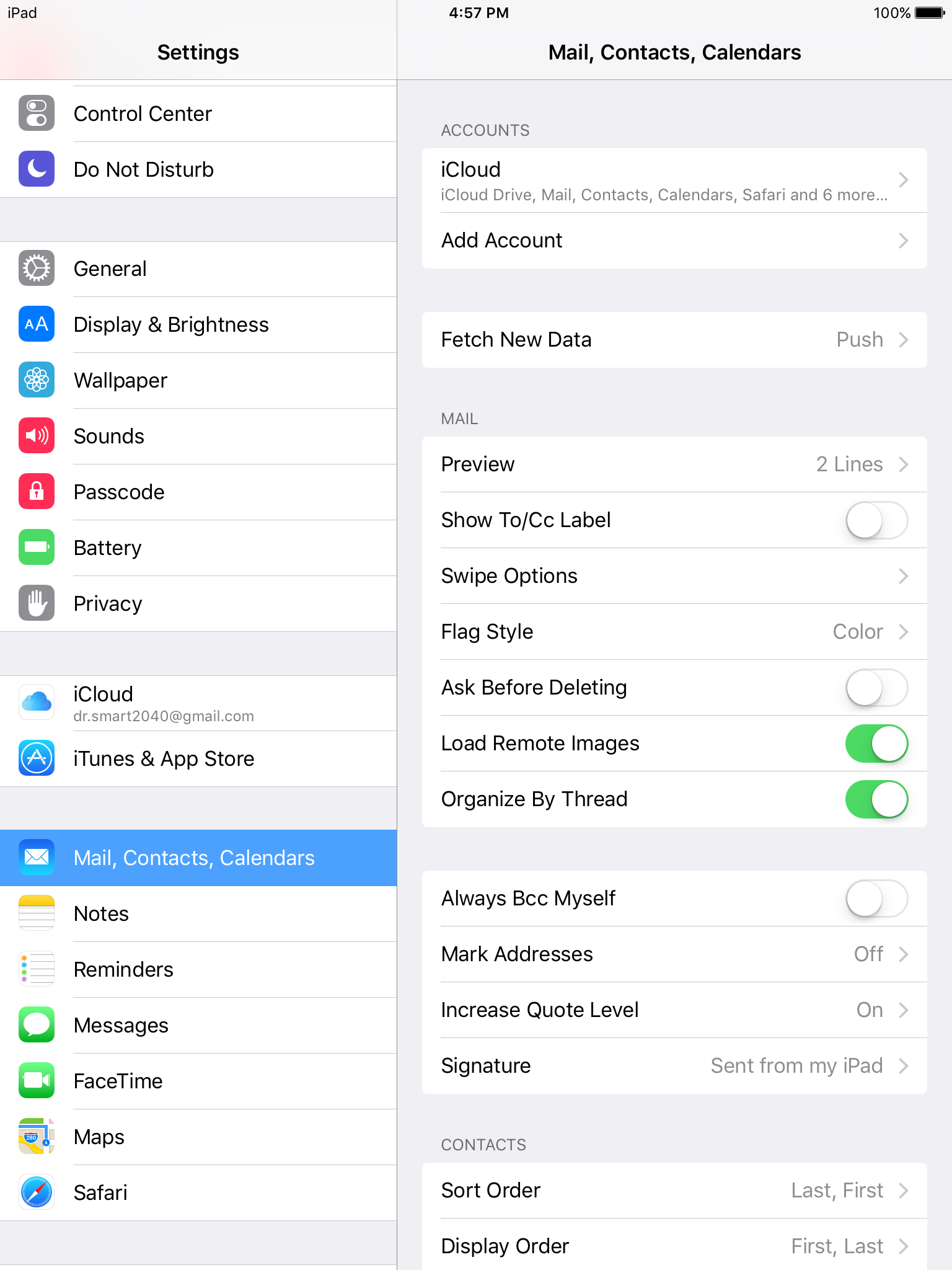Open Control Center settings icon
Viewport: 952px width, 1270px height.
(x=37, y=113)
